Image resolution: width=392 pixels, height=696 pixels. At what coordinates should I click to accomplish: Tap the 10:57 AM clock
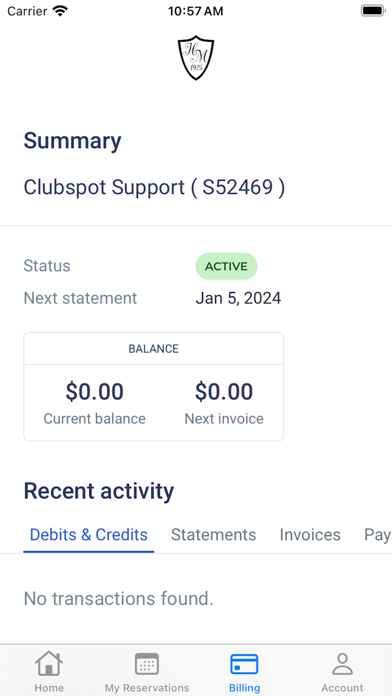click(x=195, y=11)
